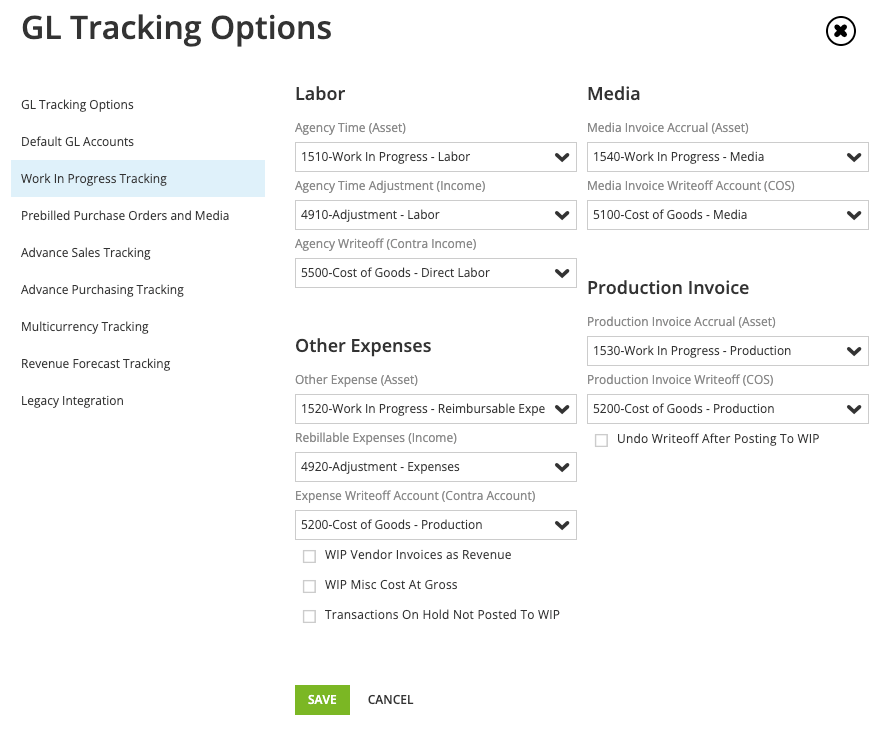Screen dimensions: 891x733
Task: Cancel the GL tracking changes
Action: click(x=390, y=700)
